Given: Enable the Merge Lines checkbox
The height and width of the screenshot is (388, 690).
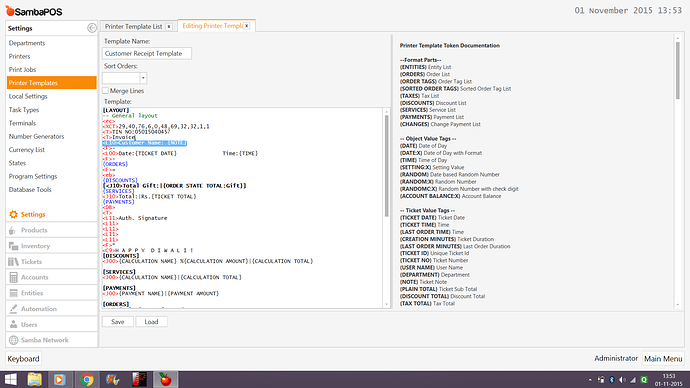Looking at the screenshot, I should (x=105, y=91).
